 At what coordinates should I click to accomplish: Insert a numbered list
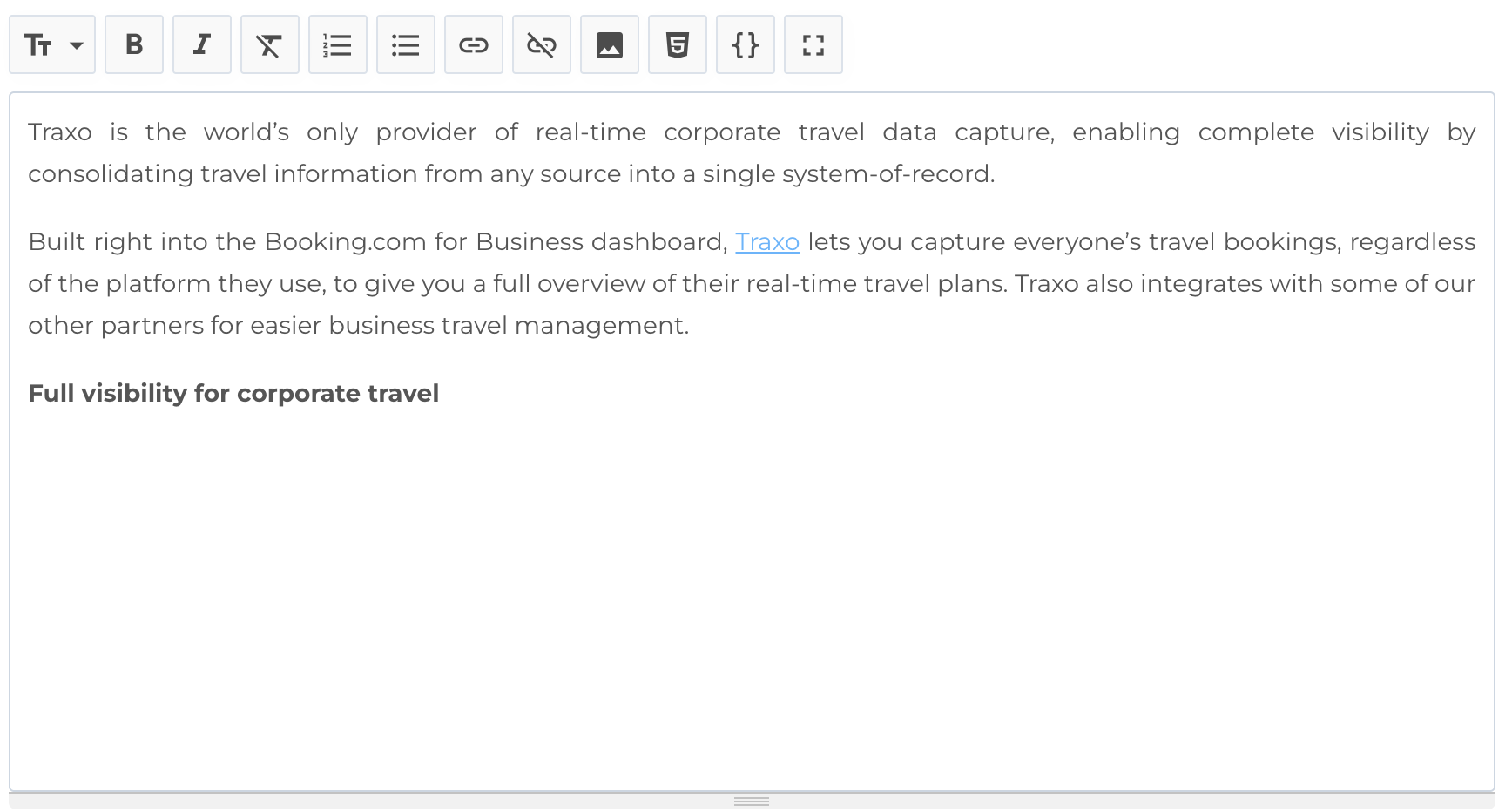[x=337, y=44]
